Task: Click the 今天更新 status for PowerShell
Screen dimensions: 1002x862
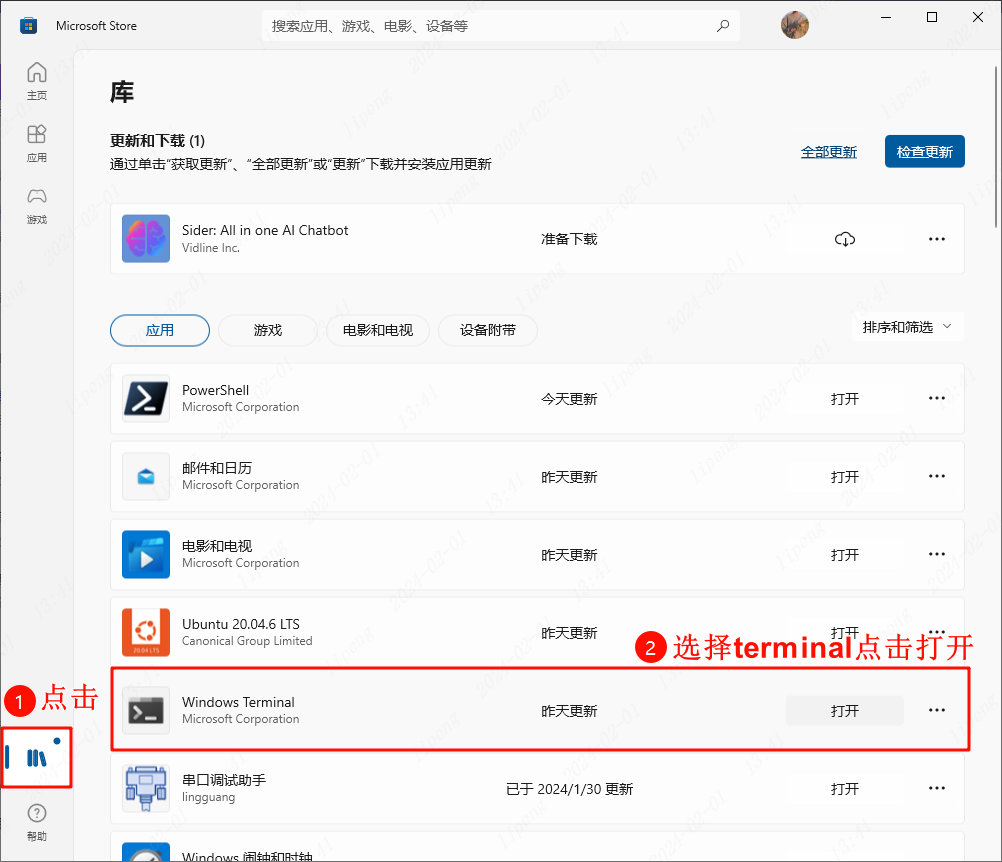Action: click(569, 399)
